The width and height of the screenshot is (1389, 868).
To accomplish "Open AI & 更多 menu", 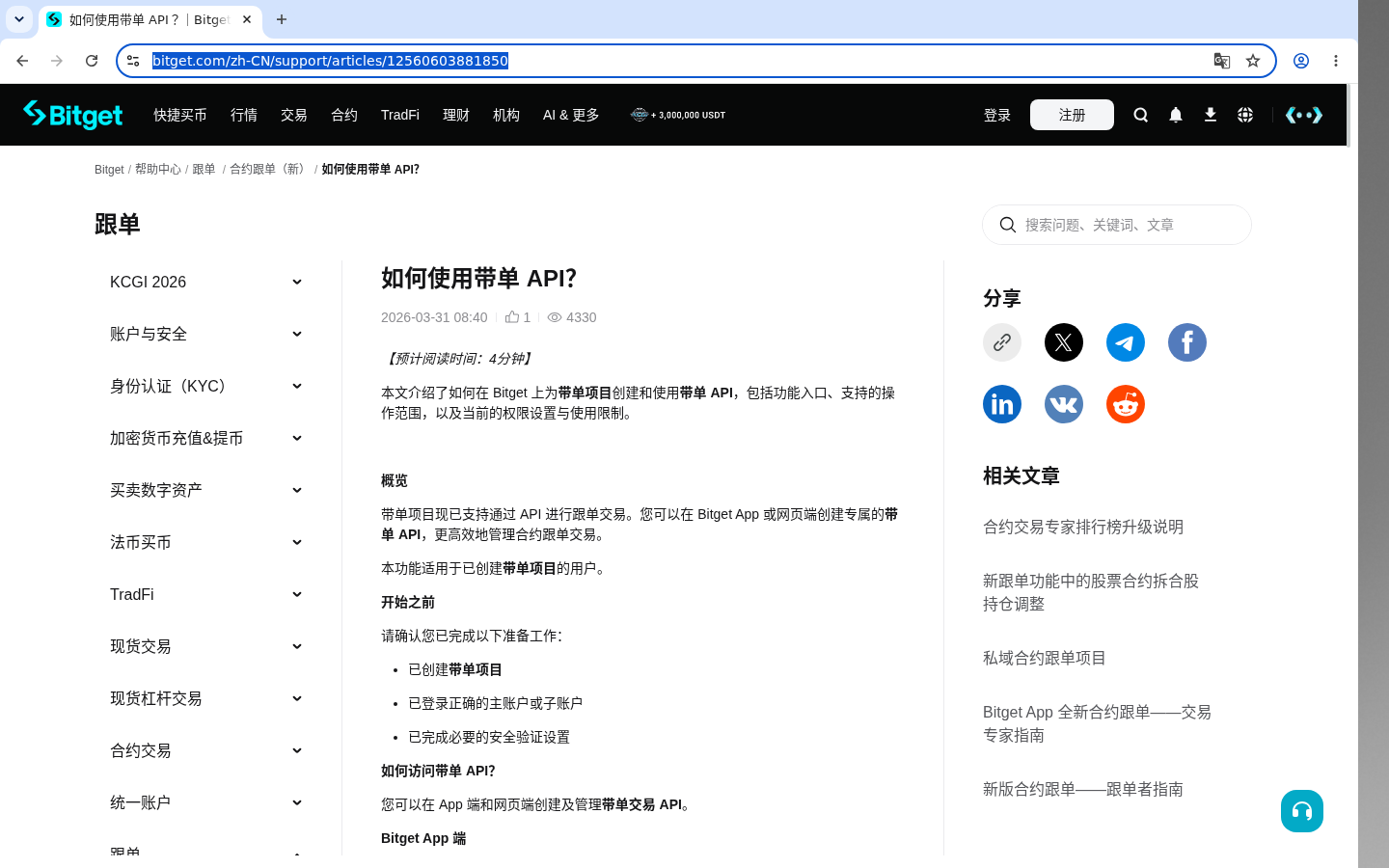I will [x=571, y=115].
